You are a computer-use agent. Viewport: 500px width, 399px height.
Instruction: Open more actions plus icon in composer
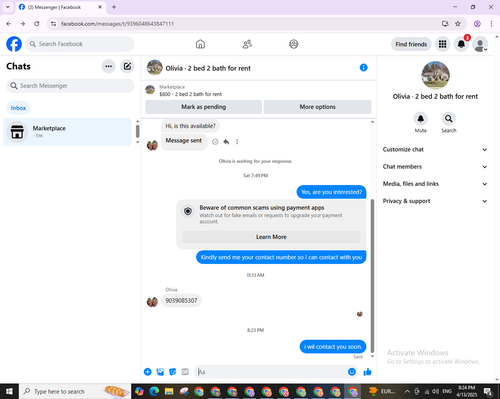click(x=148, y=372)
